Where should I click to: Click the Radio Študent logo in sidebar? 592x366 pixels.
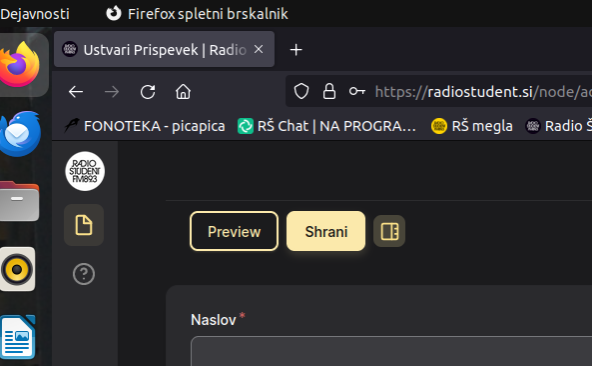point(85,171)
